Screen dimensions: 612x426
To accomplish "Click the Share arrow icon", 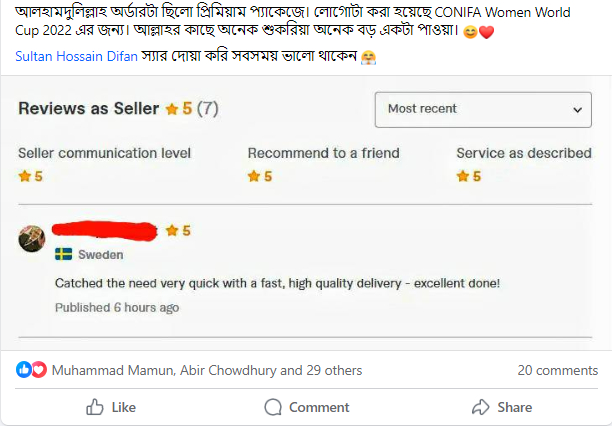I will (x=480, y=407).
